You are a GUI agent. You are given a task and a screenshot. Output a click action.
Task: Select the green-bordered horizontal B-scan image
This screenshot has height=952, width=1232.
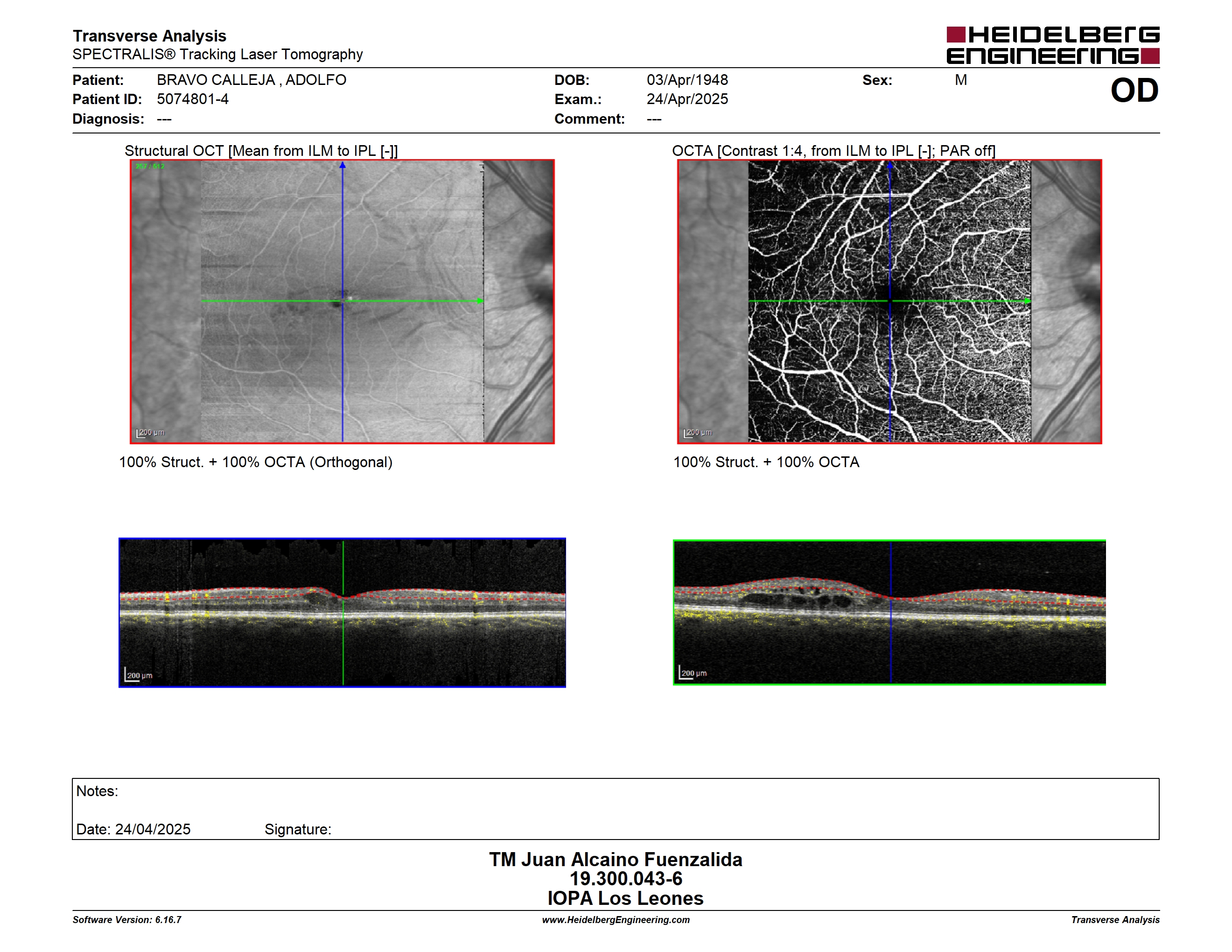[889, 612]
